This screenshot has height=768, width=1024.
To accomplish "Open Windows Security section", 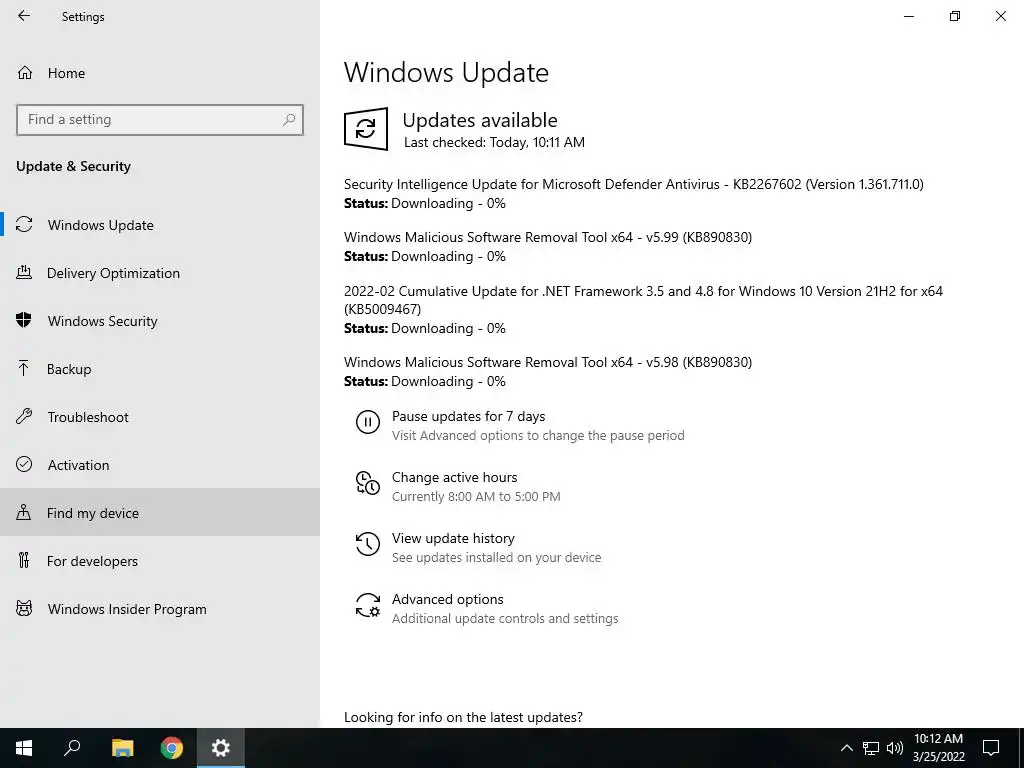I will tap(159, 321).
